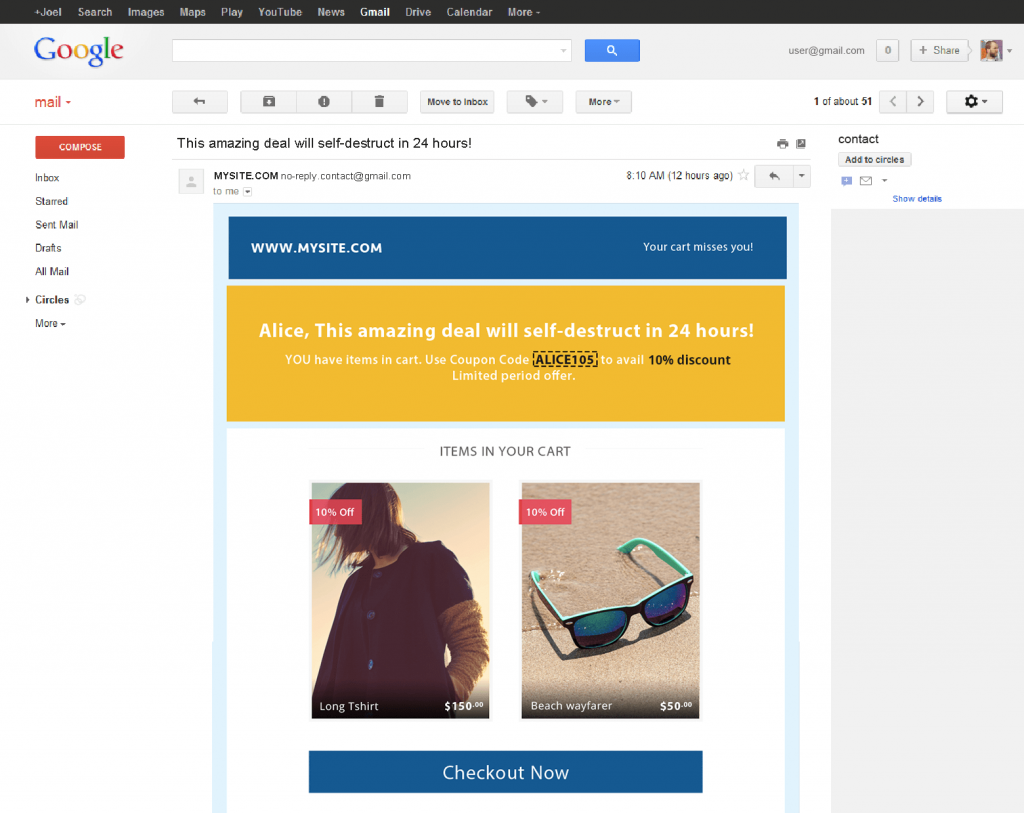Click the Checkout Now button
1024x813 pixels.
click(x=505, y=771)
